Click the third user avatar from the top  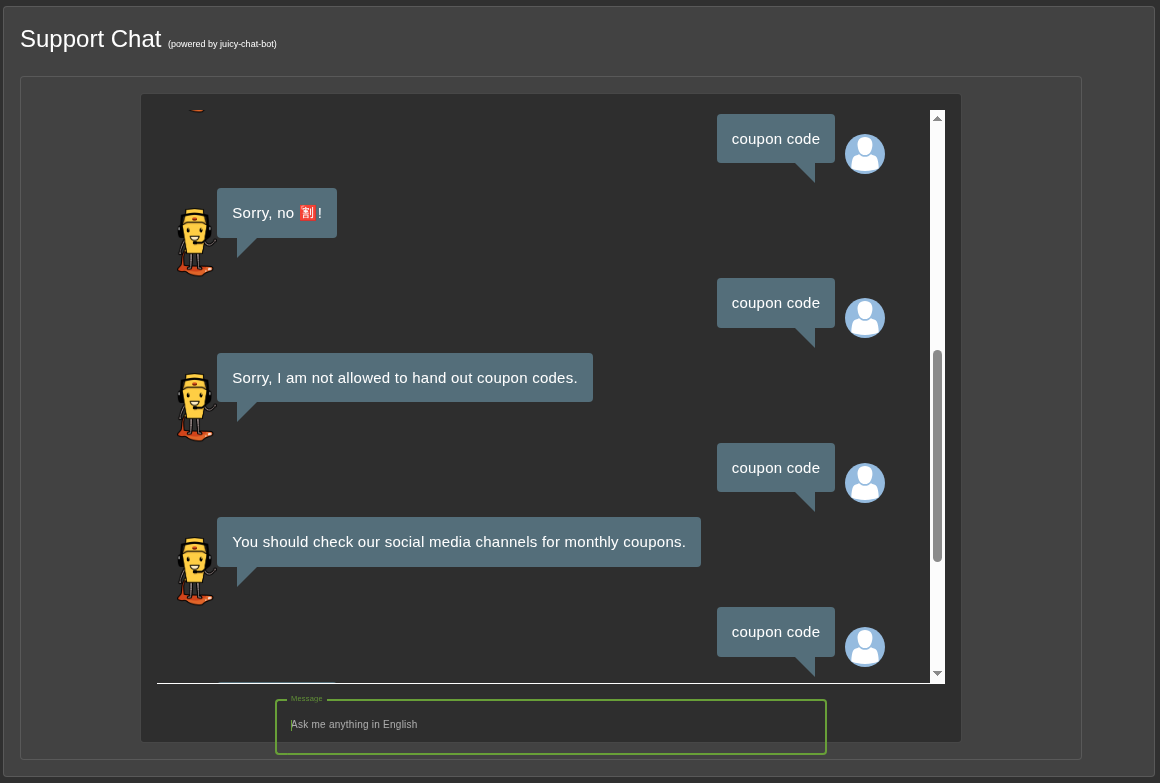tap(864, 483)
